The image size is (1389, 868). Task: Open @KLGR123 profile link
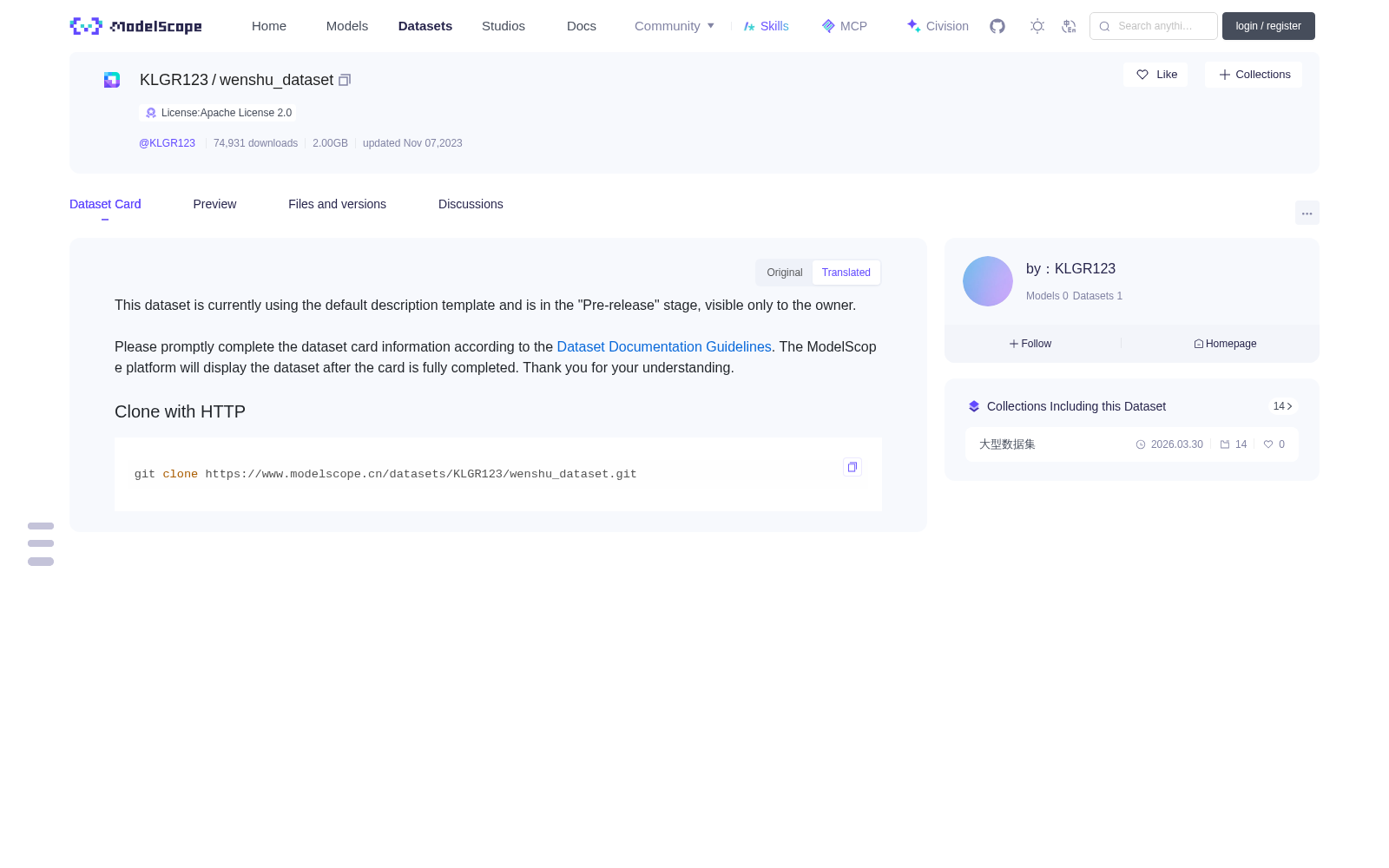pos(167,143)
